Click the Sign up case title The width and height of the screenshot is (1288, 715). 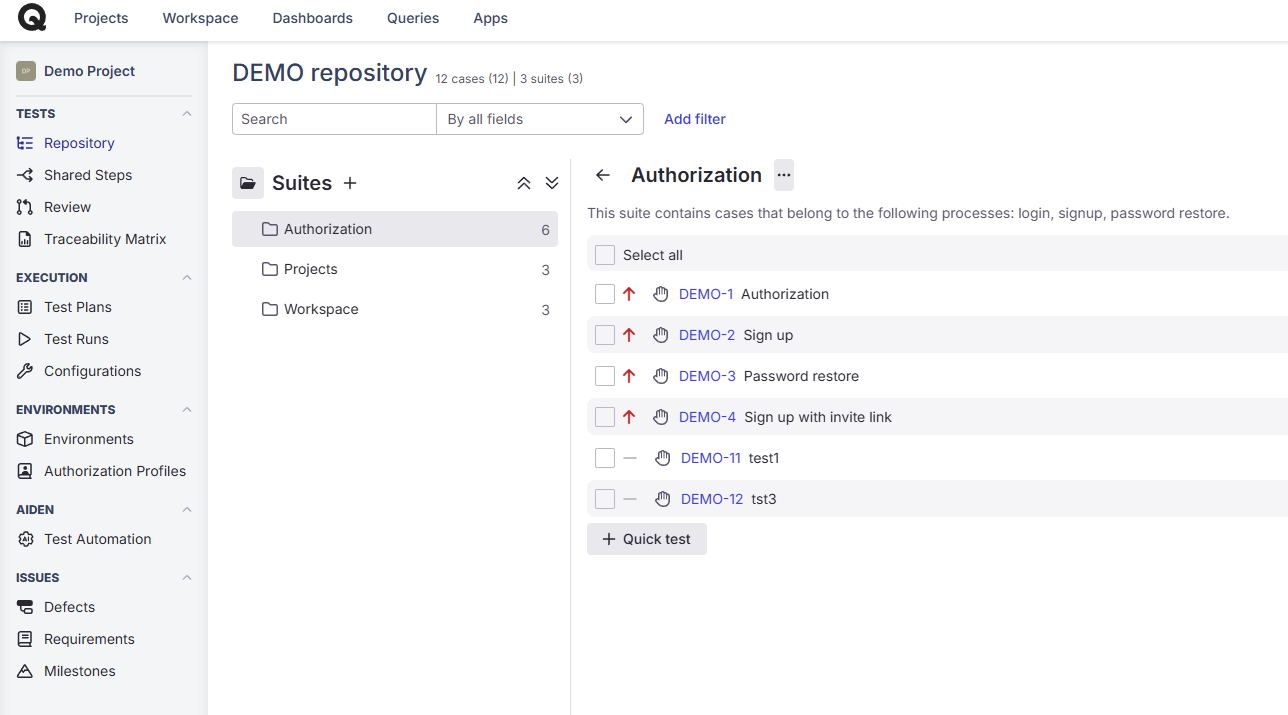click(x=768, y=335)
